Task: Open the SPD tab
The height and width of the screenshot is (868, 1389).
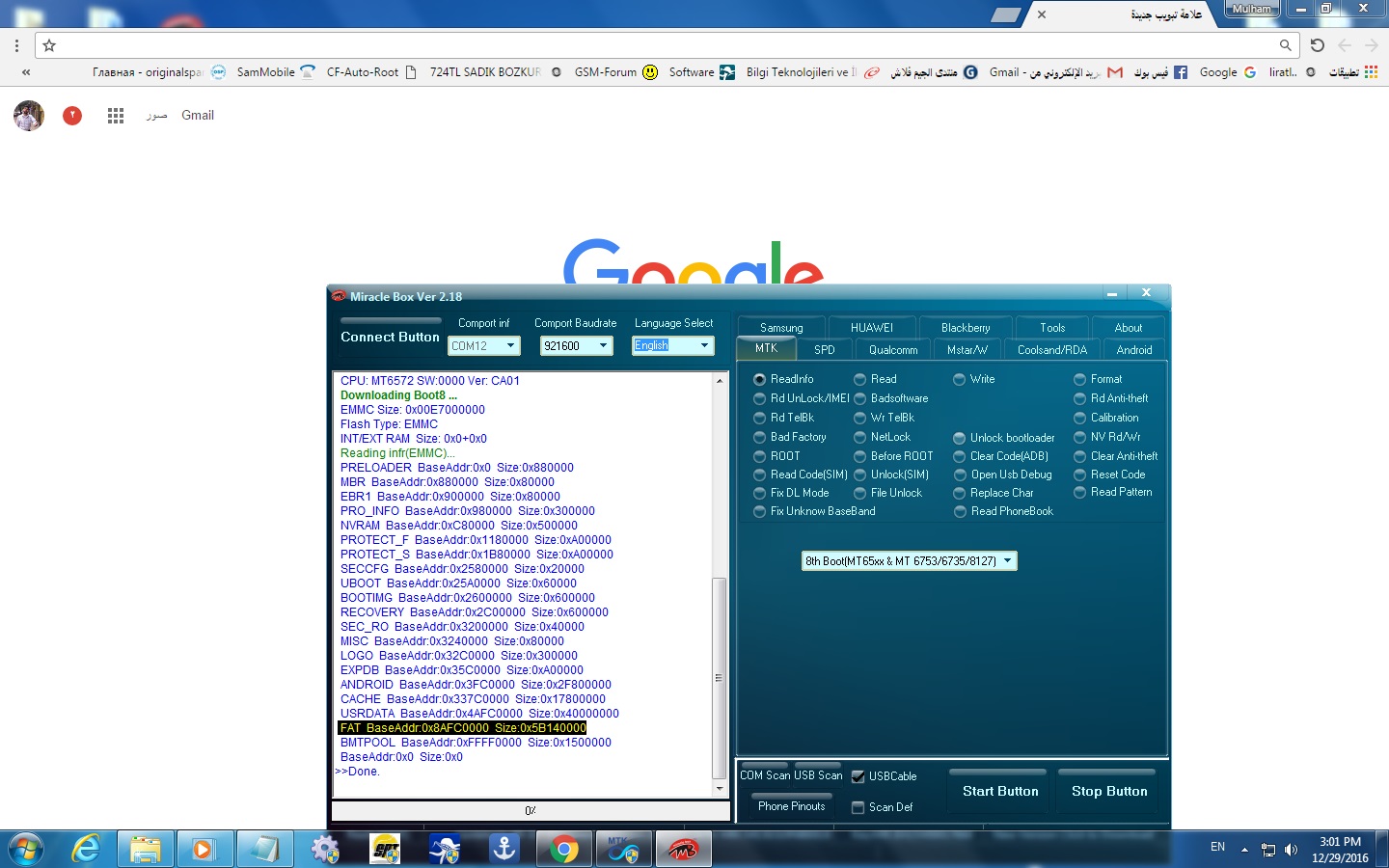Action: tap(825, 350)
